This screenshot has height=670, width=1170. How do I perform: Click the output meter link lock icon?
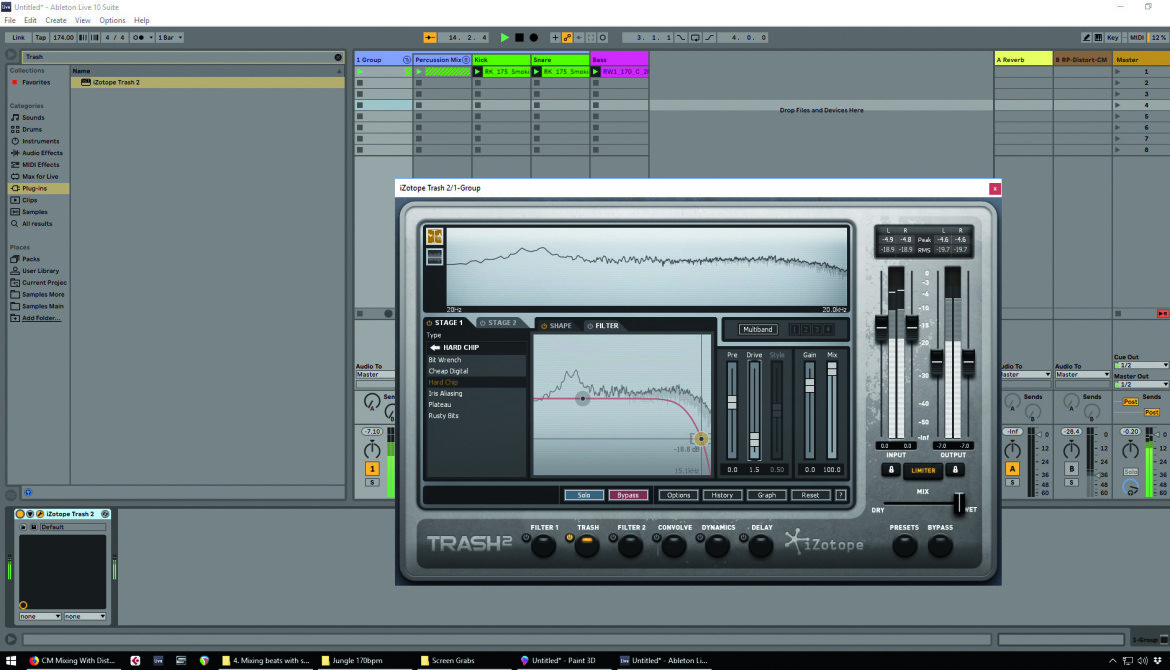955,470
